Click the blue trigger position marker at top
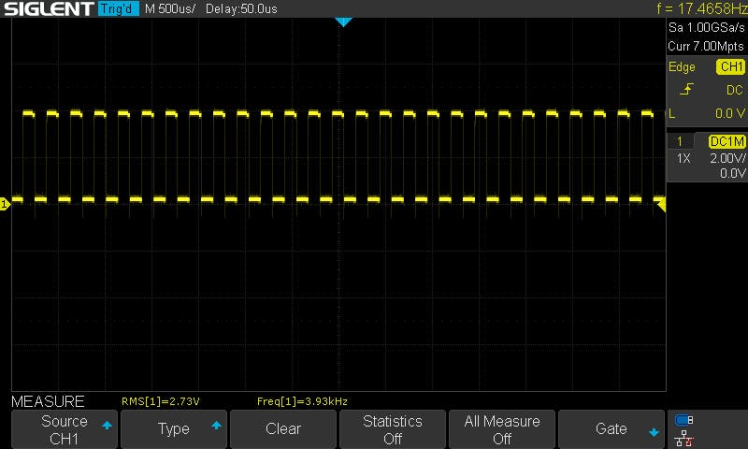The image size is (748, 449). [x=343, y=21]
